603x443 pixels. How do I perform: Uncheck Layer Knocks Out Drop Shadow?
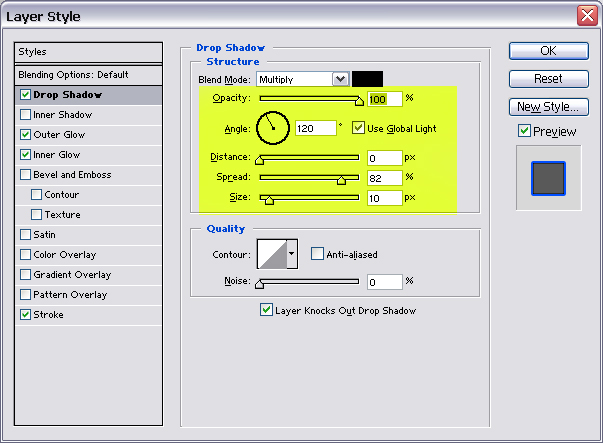[x=266, y=310]
